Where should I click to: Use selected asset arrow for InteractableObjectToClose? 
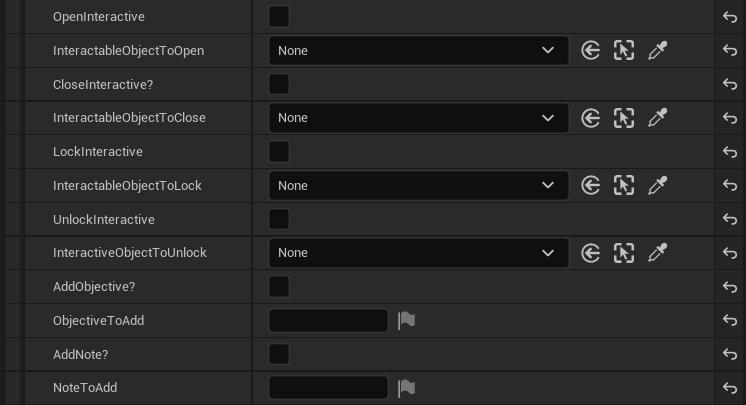coord(590,118)
